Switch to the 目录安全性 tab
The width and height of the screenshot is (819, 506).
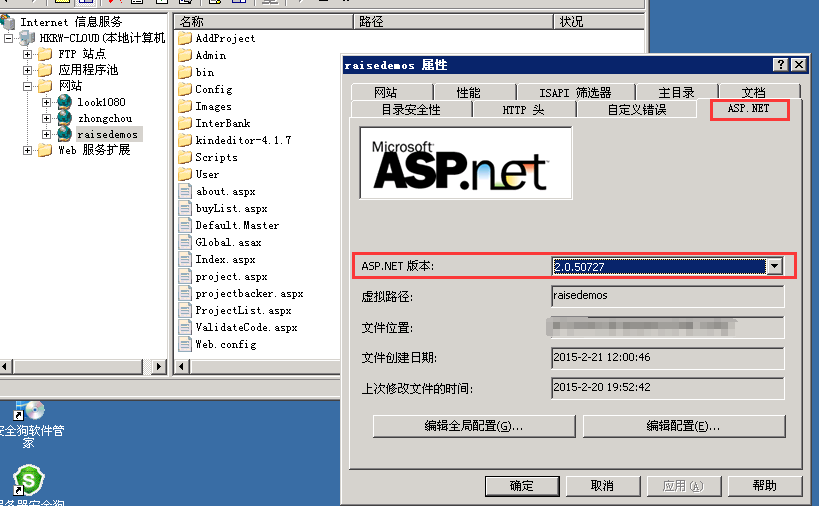[x=411, y=110]
